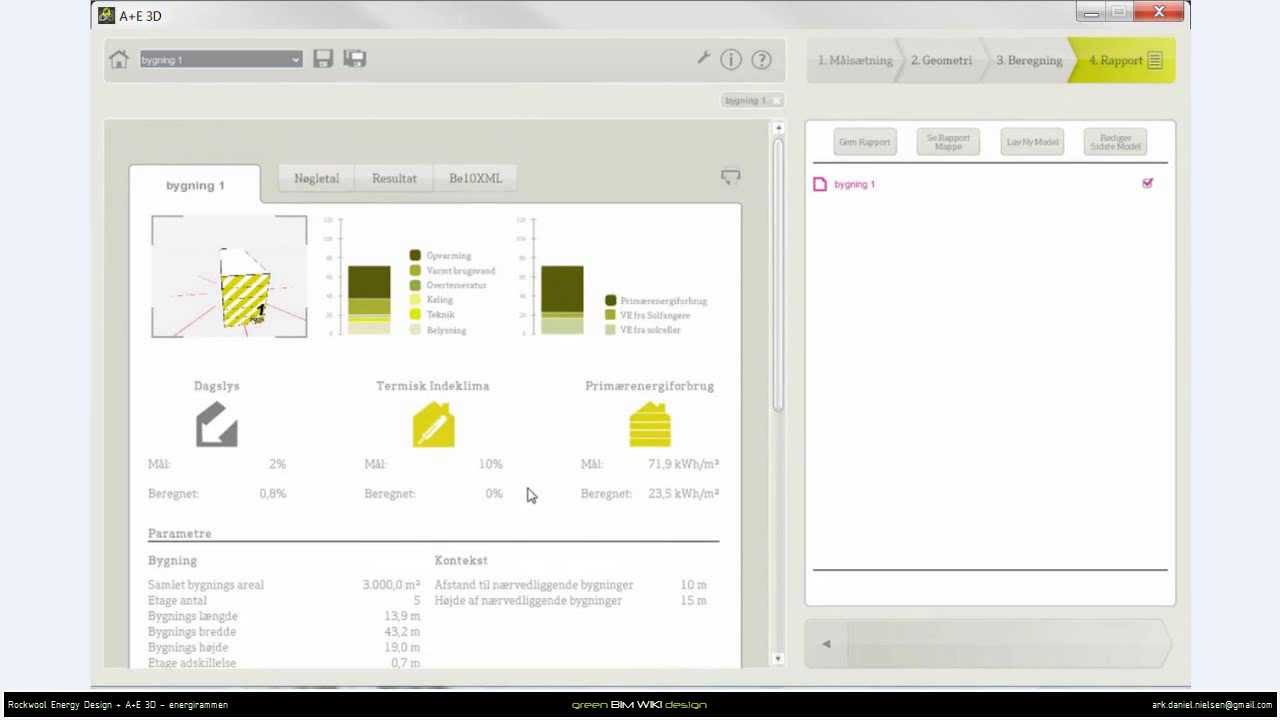Click the Gem Rapport button

(865, 142)
